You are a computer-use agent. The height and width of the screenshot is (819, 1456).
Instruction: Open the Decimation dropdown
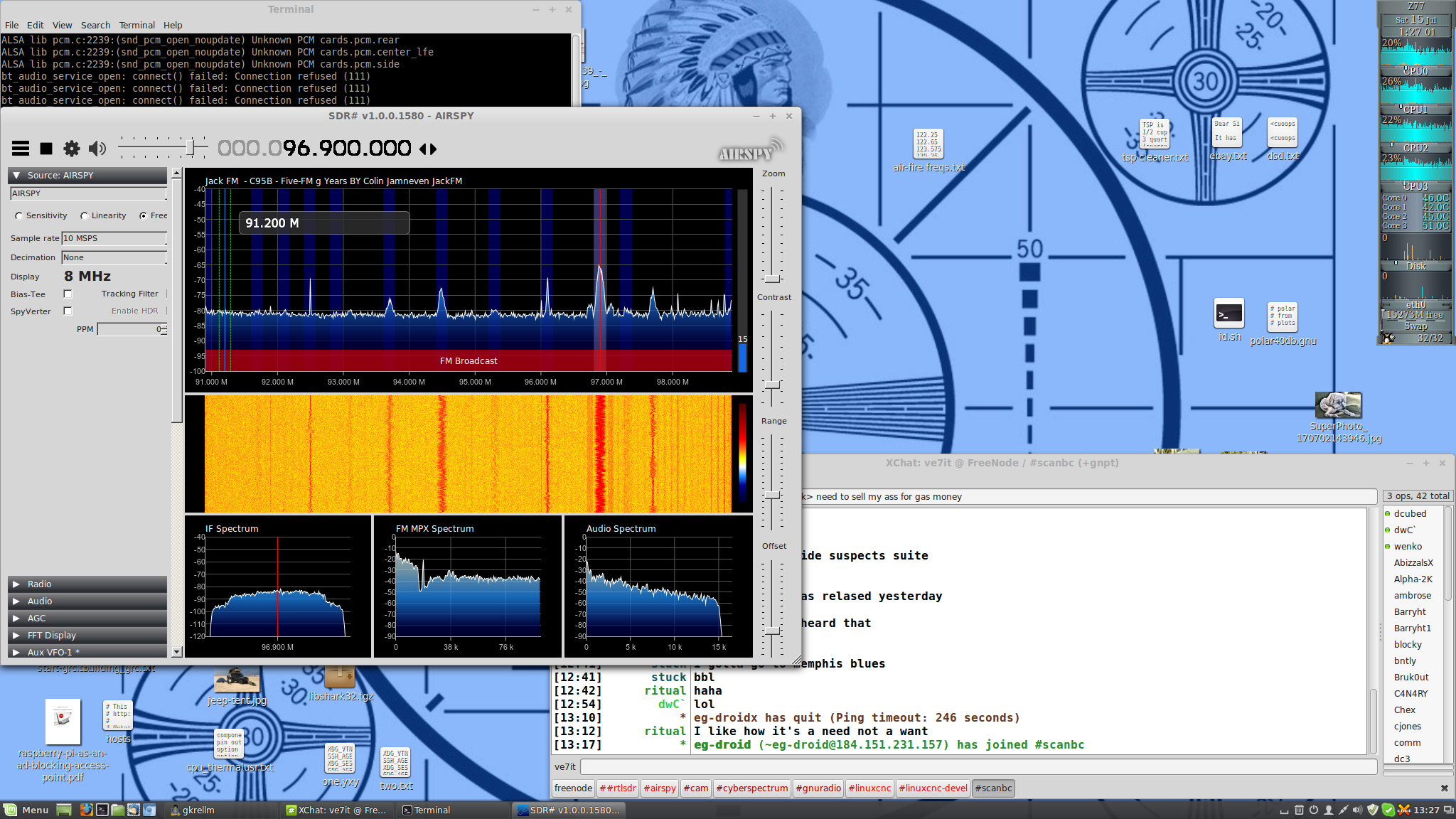(114, 257)
